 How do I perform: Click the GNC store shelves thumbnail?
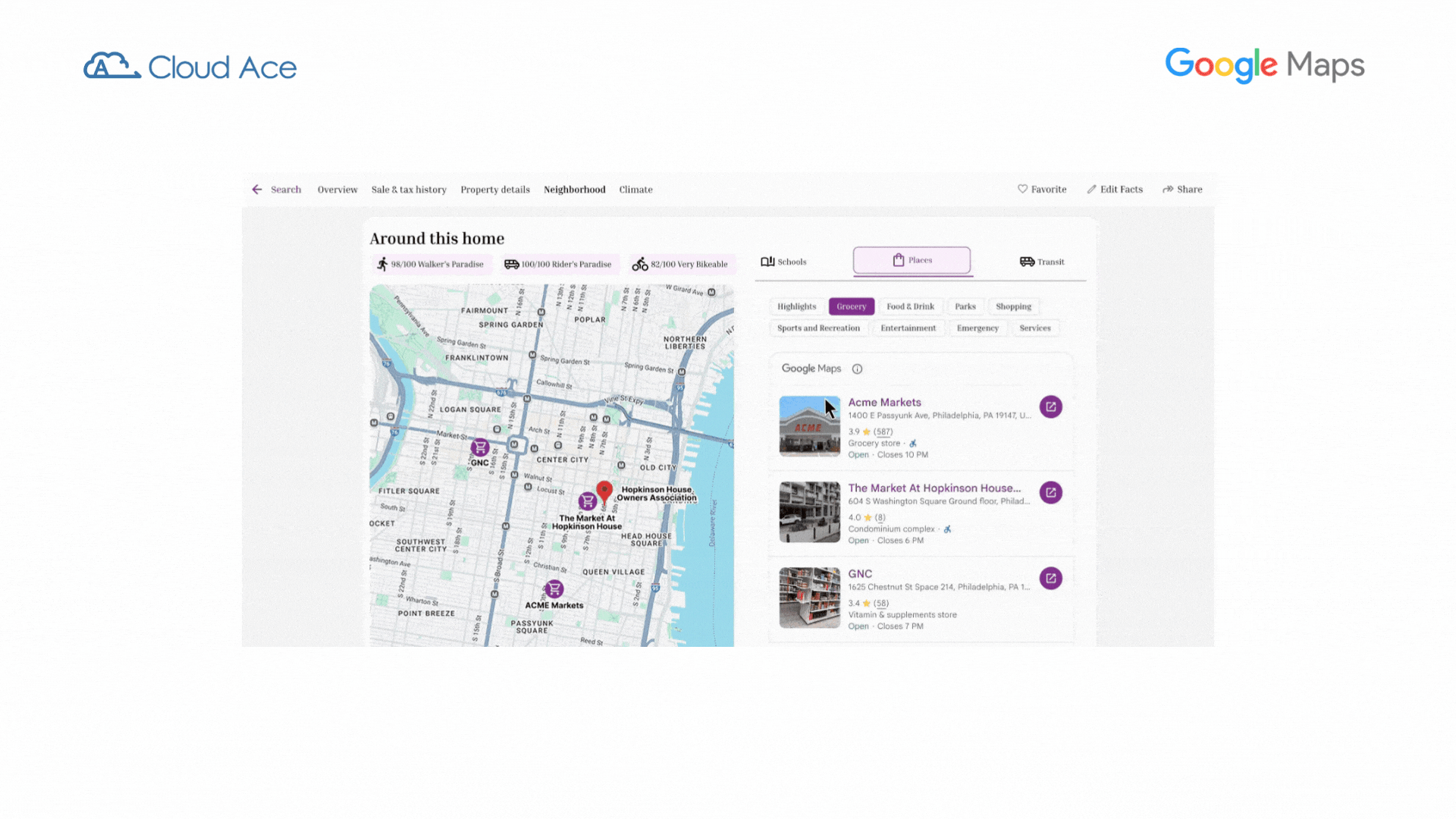tap(809, 598)
